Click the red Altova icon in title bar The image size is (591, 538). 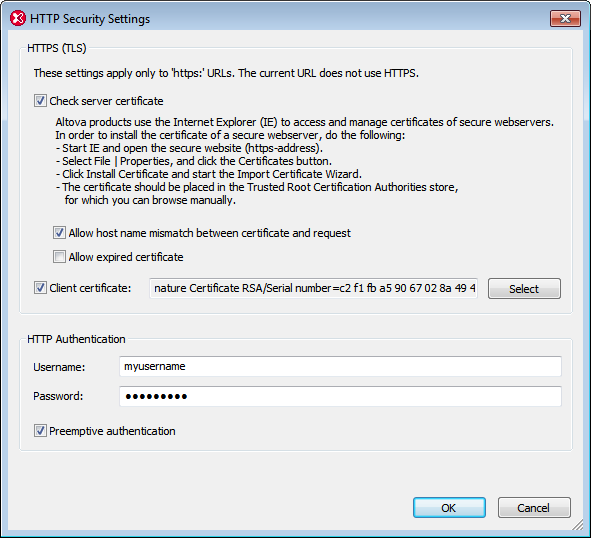coord(18,18)
